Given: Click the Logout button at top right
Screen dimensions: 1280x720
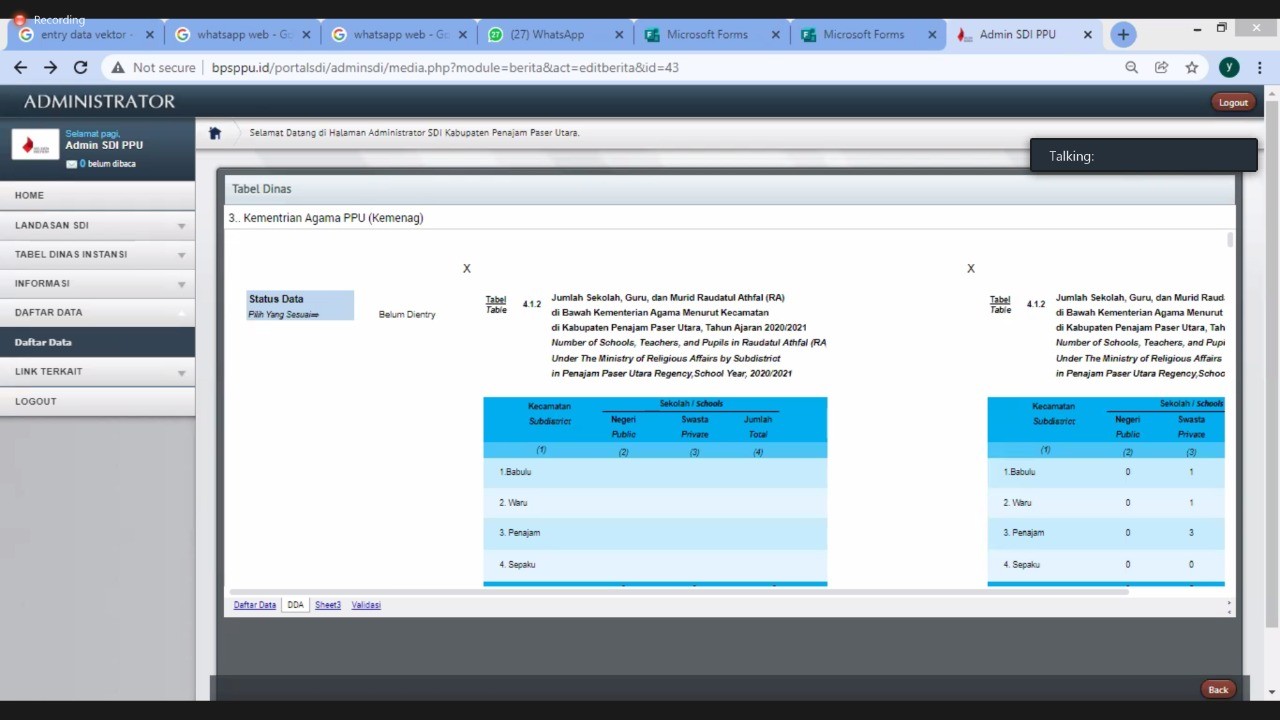Looking at the screenshot, I should 1232,102.
